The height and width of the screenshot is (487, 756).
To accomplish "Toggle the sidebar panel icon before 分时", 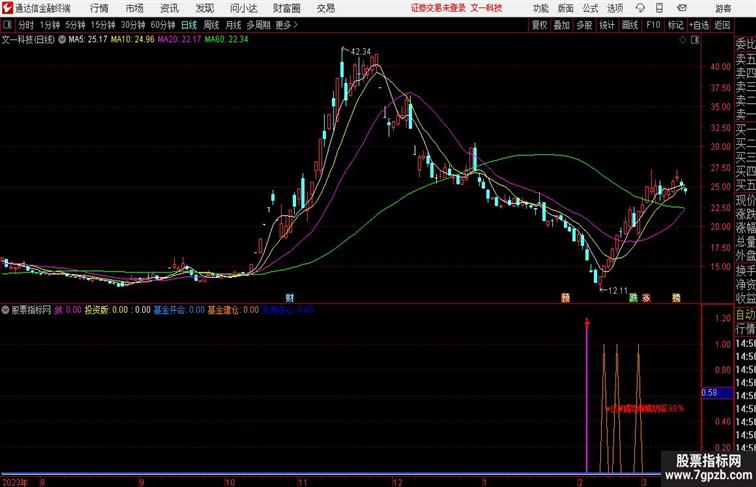I will click(x=7, y=25).
